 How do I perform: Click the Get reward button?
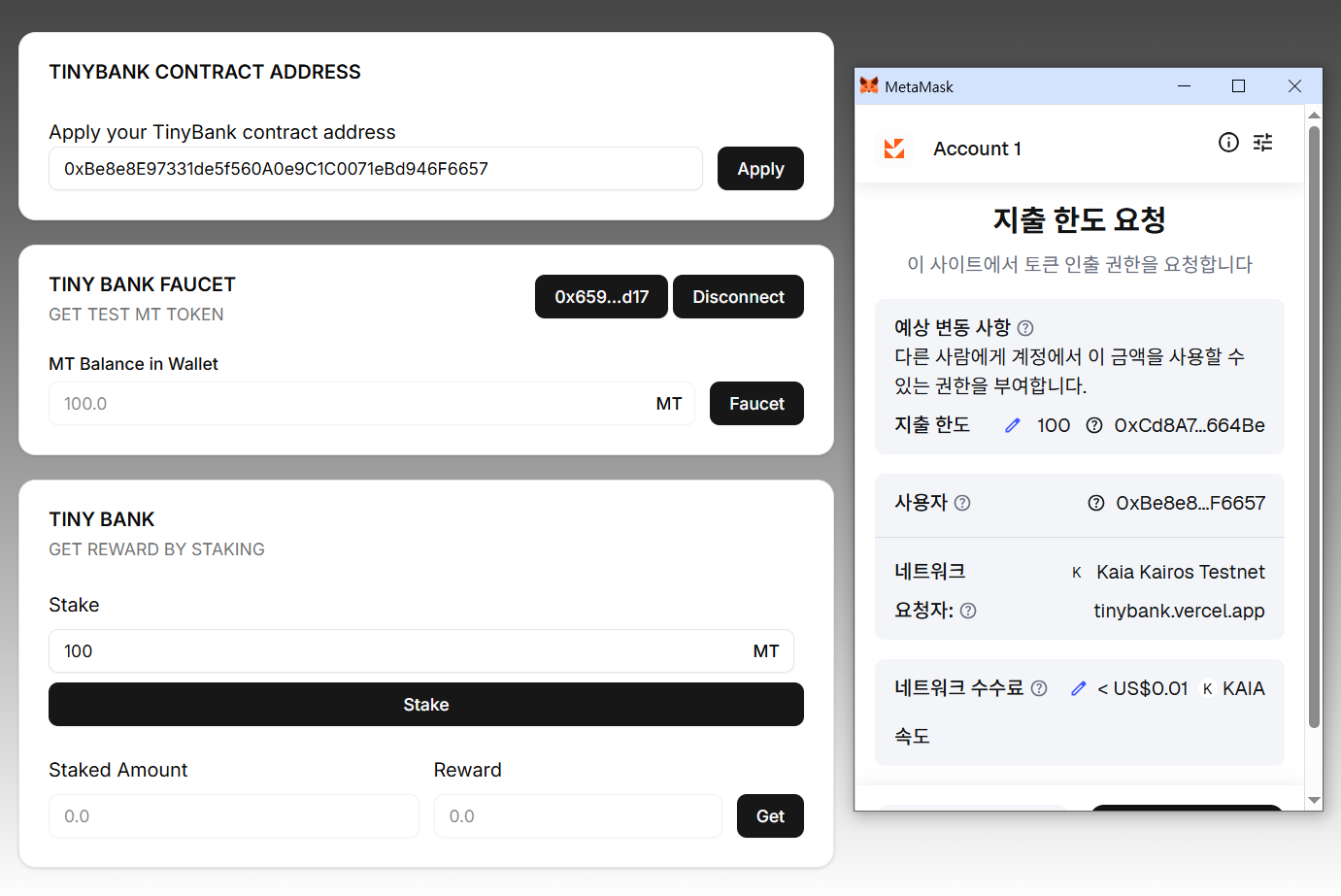tap(770, 816)
